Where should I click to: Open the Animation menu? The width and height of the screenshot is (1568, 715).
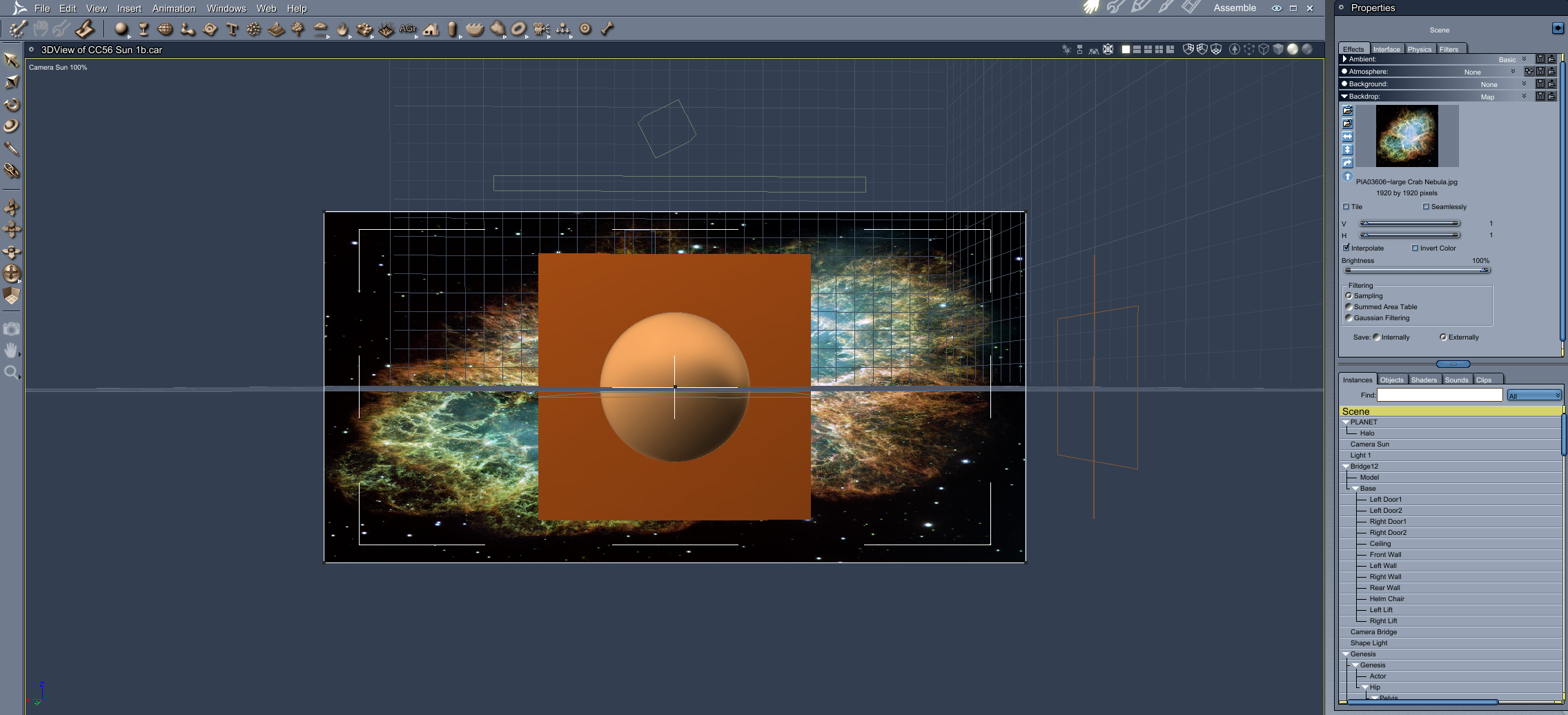coord(174,8)
